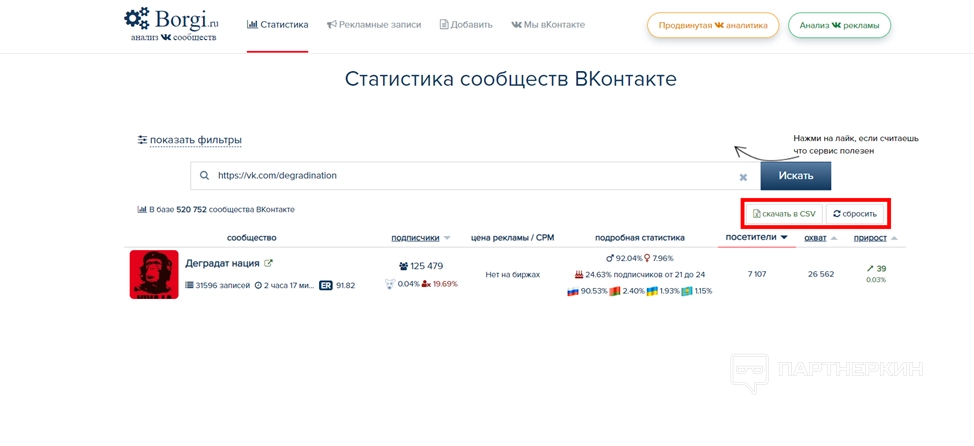Click the posts list icon near 31596 записей
Viewport: 974px width, 446px height.
click(x=189, y=285)
